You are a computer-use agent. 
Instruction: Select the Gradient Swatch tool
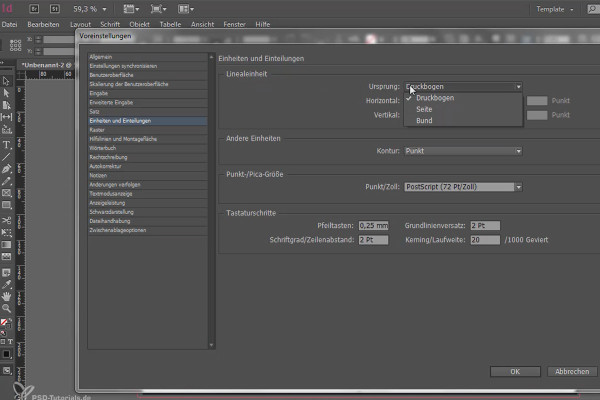tap(6, 245)
